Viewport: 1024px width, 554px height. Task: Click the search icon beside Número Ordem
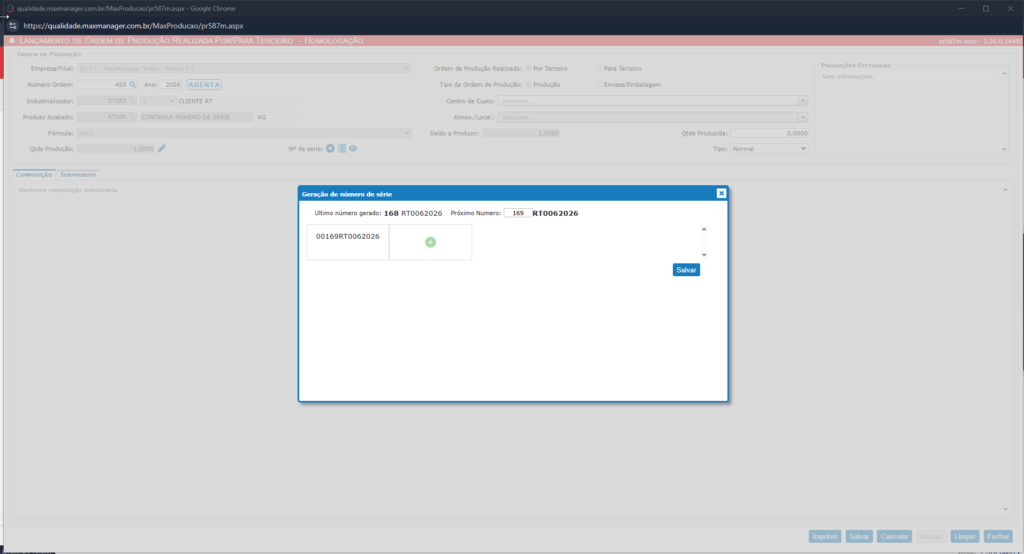[x=132, y=85]
